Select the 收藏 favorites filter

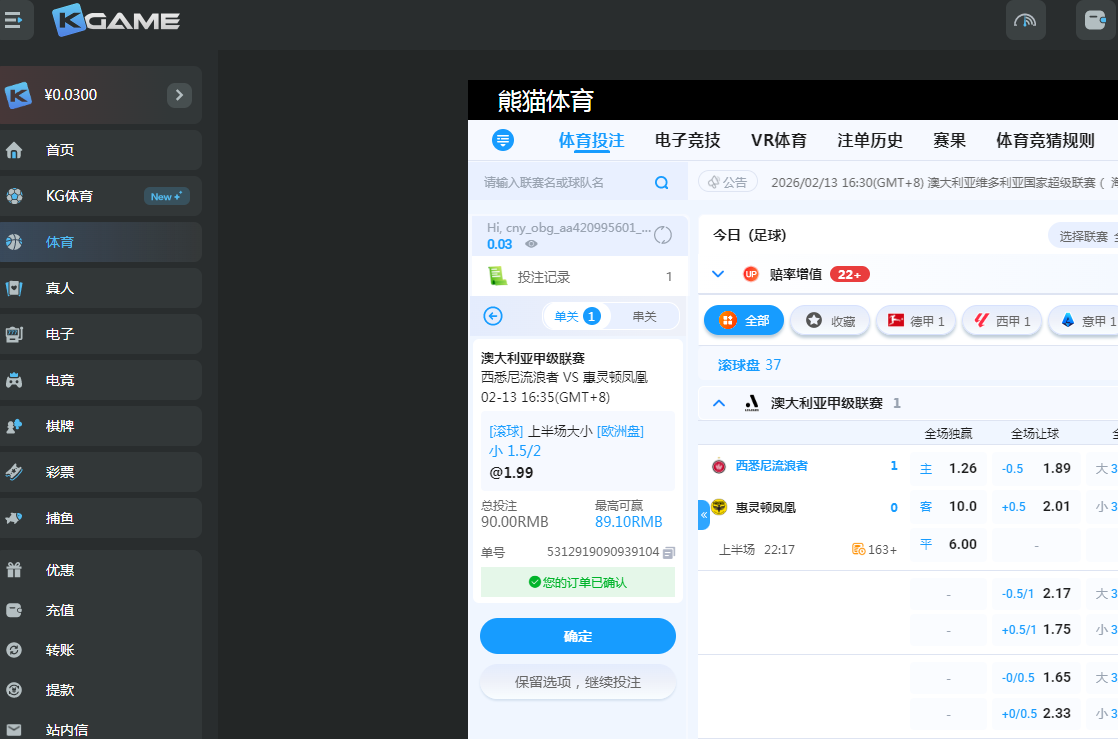830,321
